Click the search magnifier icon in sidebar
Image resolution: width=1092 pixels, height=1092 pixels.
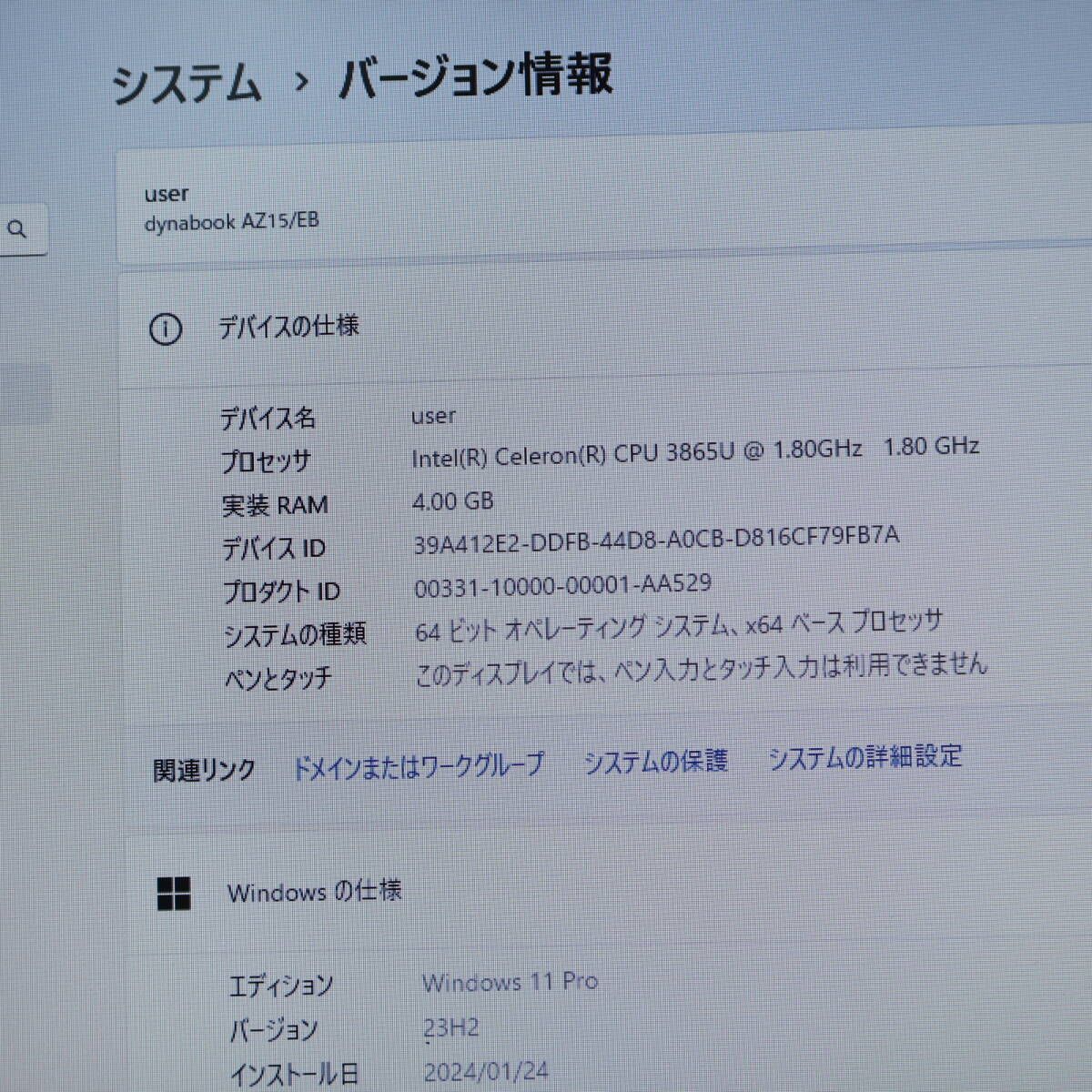17,229
